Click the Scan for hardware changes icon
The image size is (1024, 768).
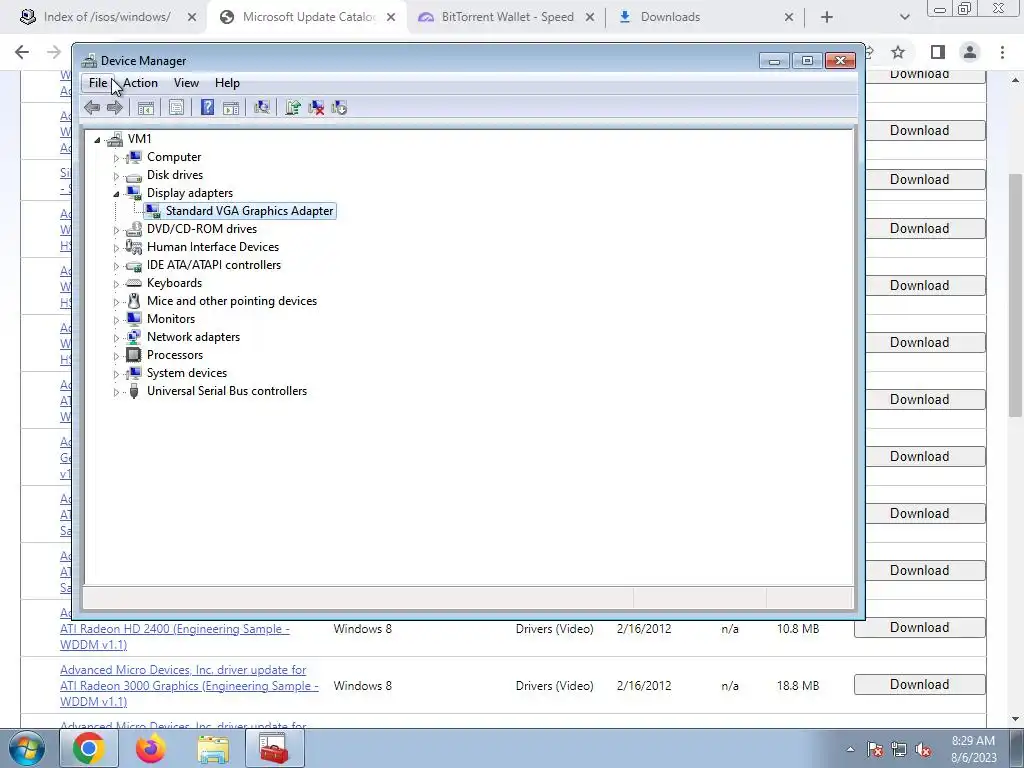(x=262, y=108)
